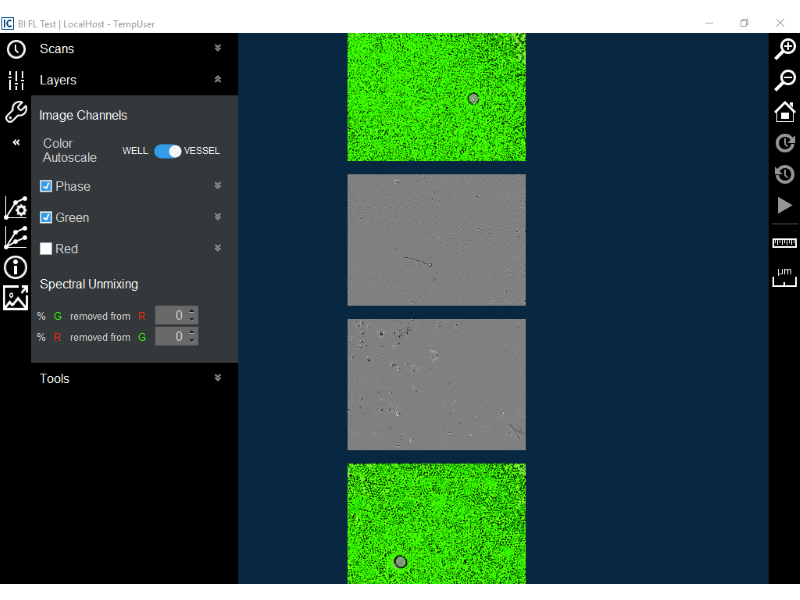Screen dimensions: 800x600
Task: Toggle the µm scale bar icon
Action: pos(785,277)
